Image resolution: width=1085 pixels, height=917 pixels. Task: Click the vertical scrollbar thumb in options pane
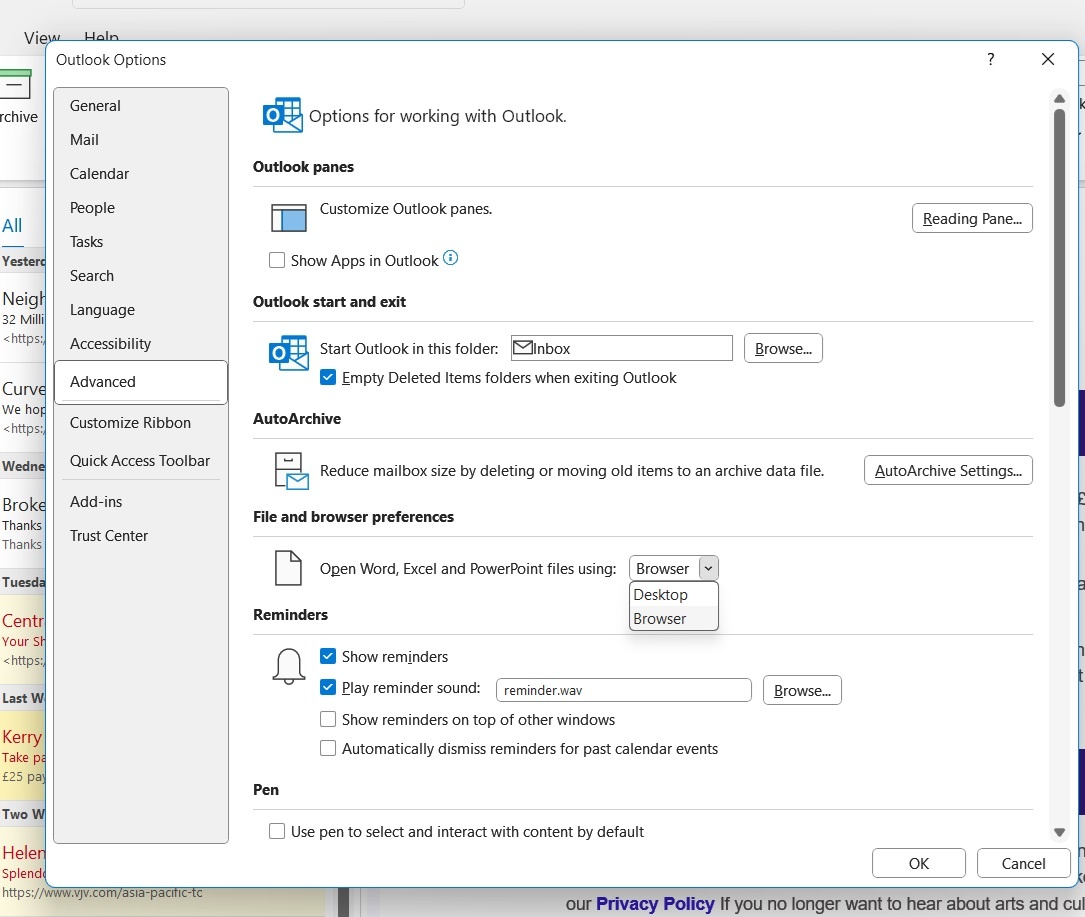click(x=1059, y=257)
